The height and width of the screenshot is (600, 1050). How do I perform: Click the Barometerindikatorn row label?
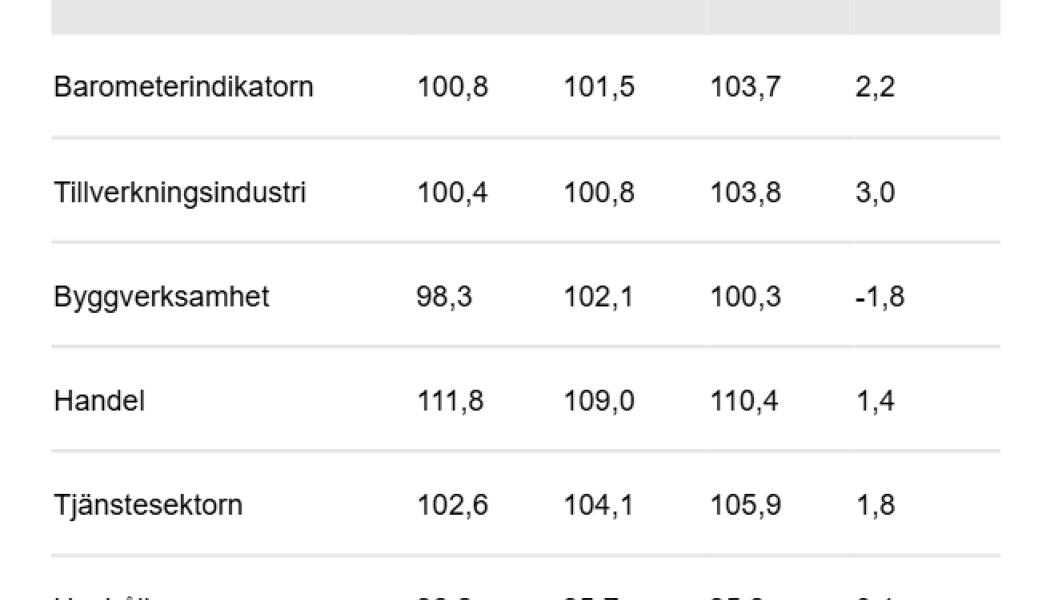[183, 87]
